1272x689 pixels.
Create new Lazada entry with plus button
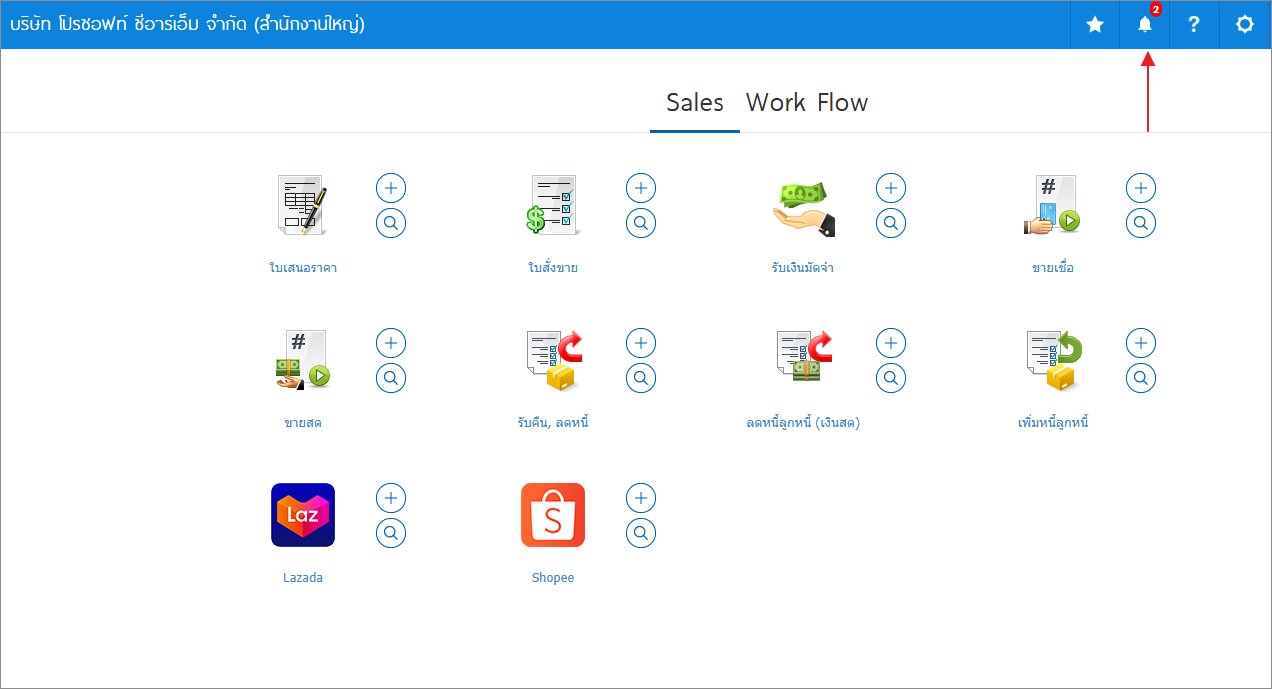click(391, 498)
